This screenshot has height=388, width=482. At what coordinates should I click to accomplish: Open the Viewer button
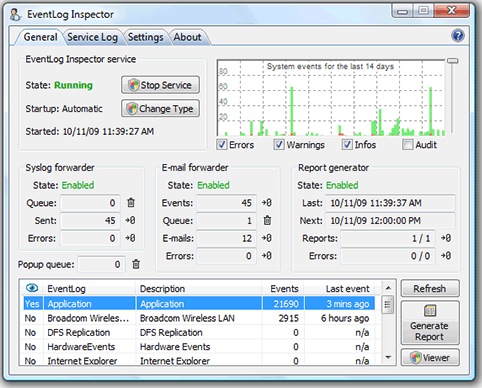tap(430, 358)
